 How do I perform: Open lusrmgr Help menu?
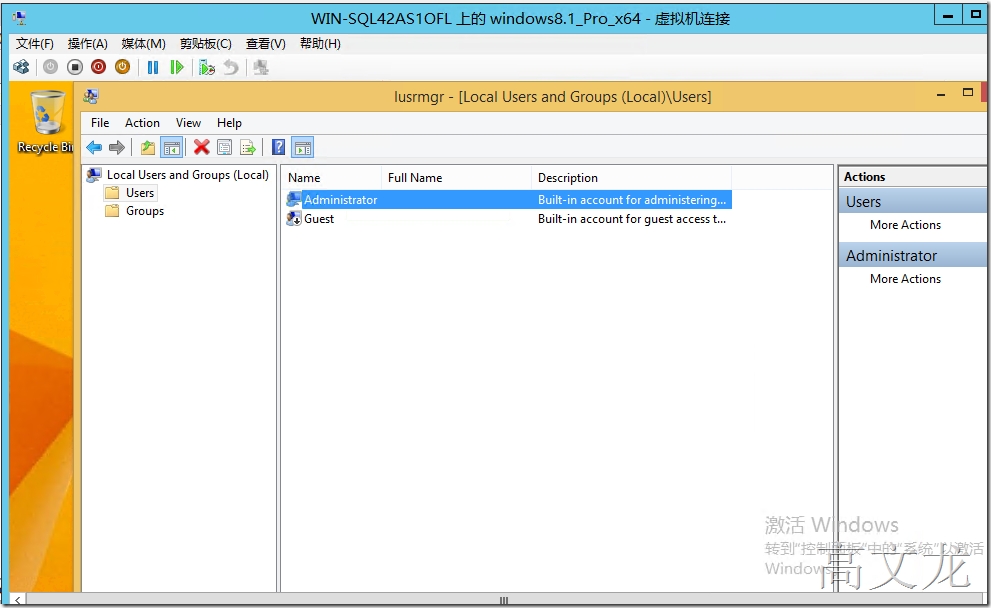[229, 123]
